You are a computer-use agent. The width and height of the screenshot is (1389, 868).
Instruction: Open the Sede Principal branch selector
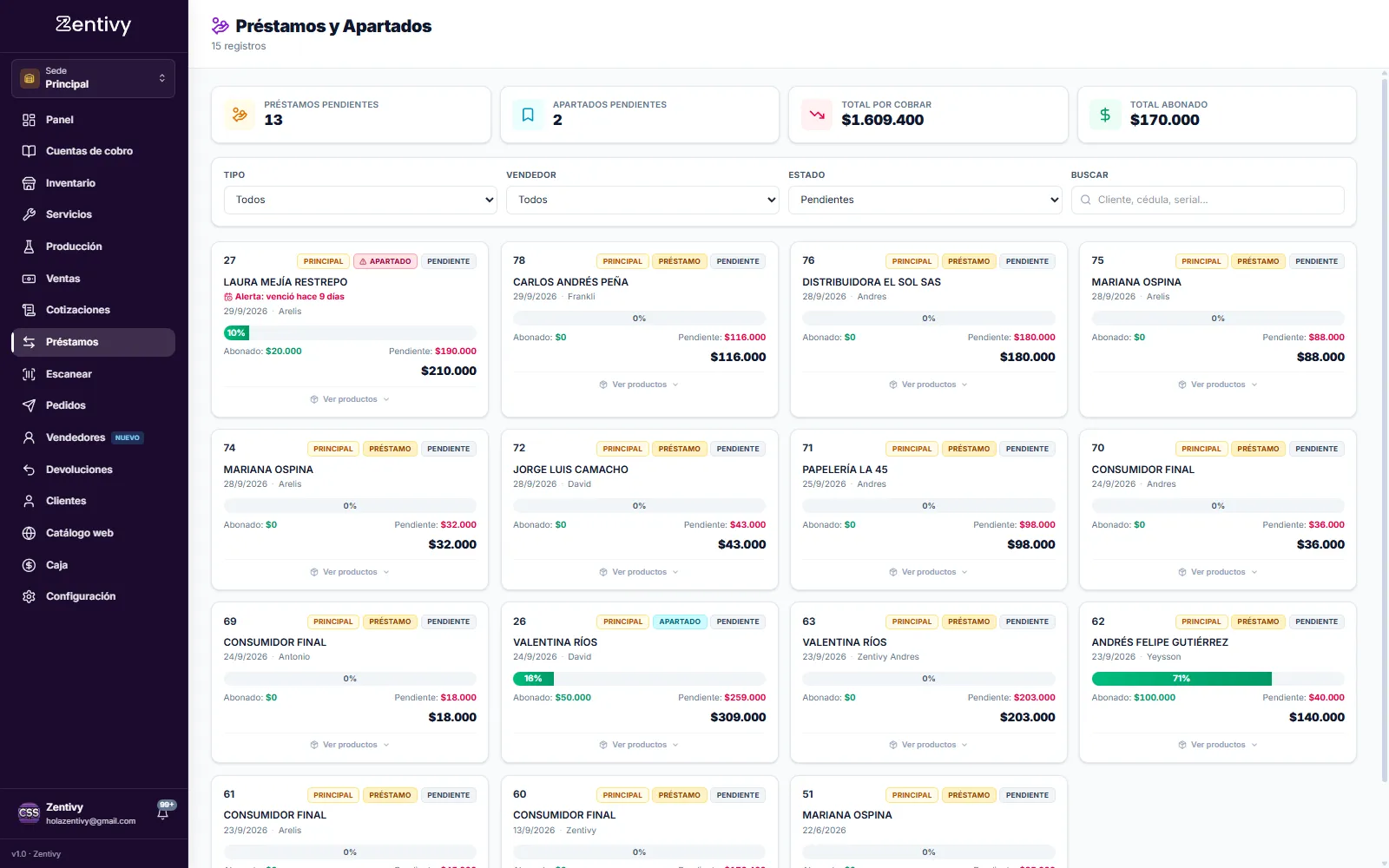point(93,78)
